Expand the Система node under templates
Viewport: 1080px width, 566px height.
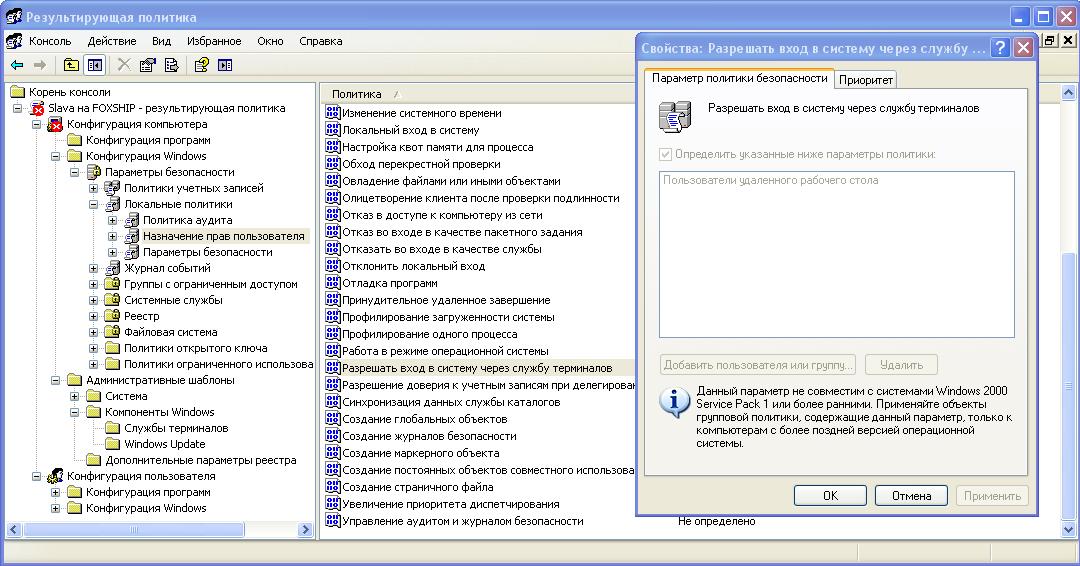click(75, 397)
